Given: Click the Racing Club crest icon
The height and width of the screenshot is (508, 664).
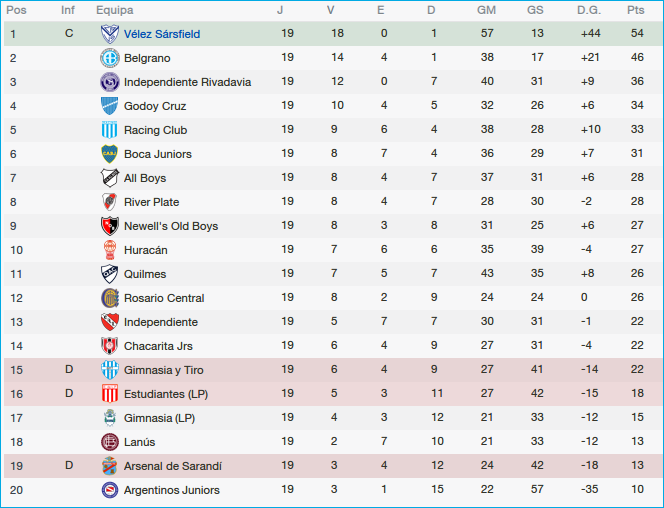Looking at the screenshot, I should (x=110, y=130).
